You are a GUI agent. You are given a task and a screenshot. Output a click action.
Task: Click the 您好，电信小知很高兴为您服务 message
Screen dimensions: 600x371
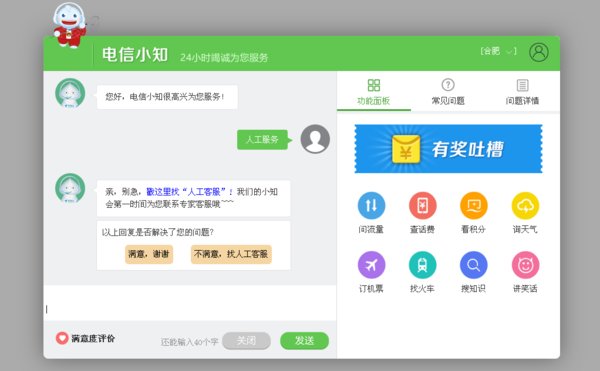tap(167, 97)
